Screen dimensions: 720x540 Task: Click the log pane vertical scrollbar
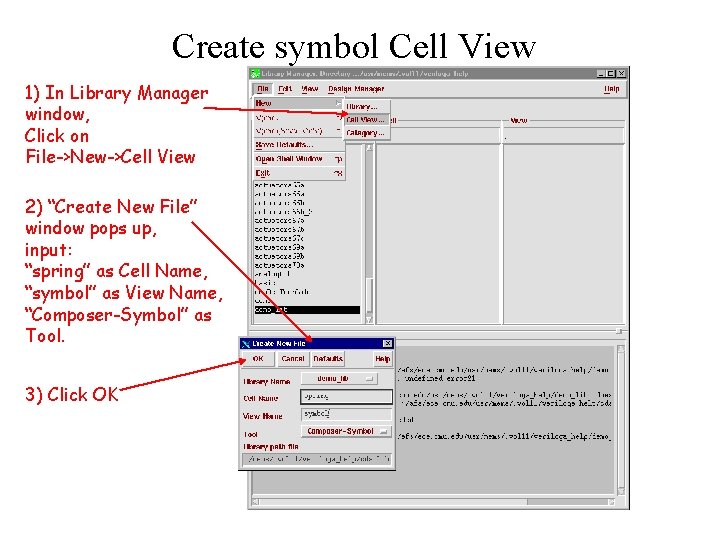pyautogui.click(x=621, y=419)
